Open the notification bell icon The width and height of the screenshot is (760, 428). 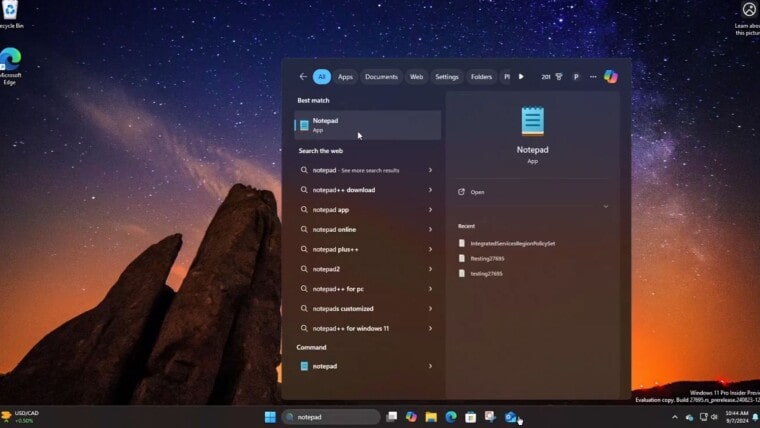[x=755, y=417]
